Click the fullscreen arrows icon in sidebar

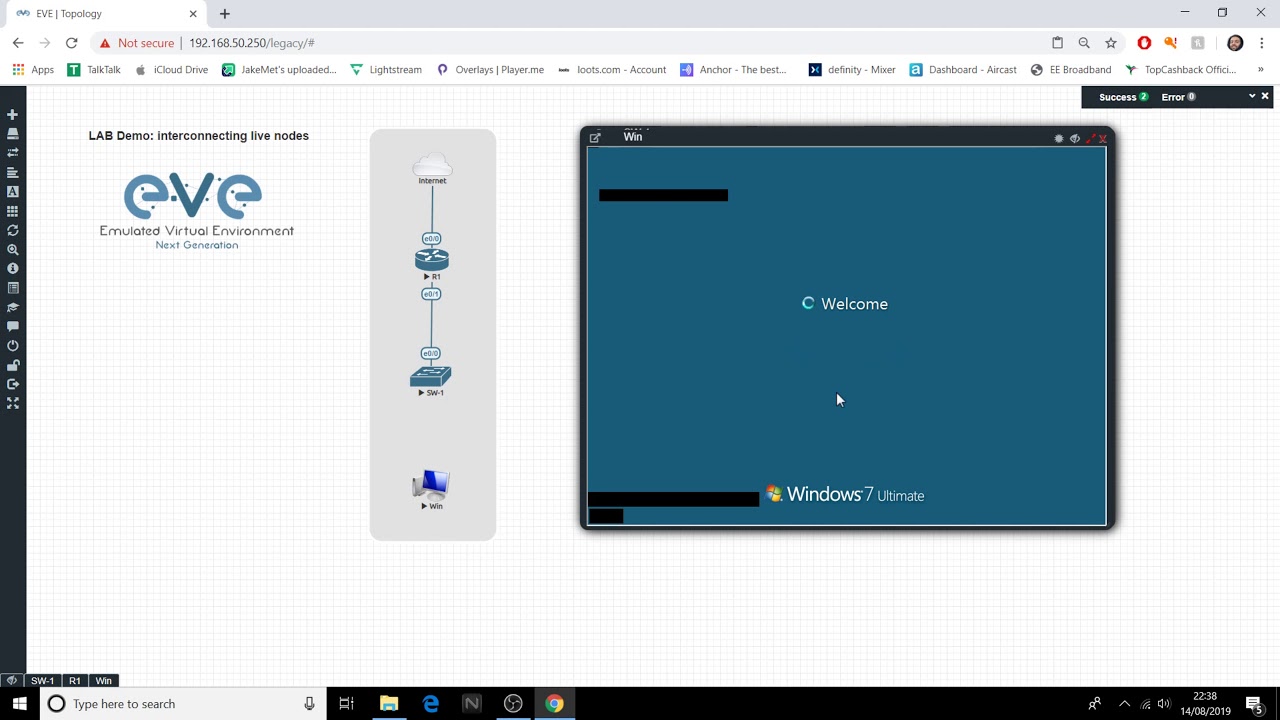(x=13, y=403)
